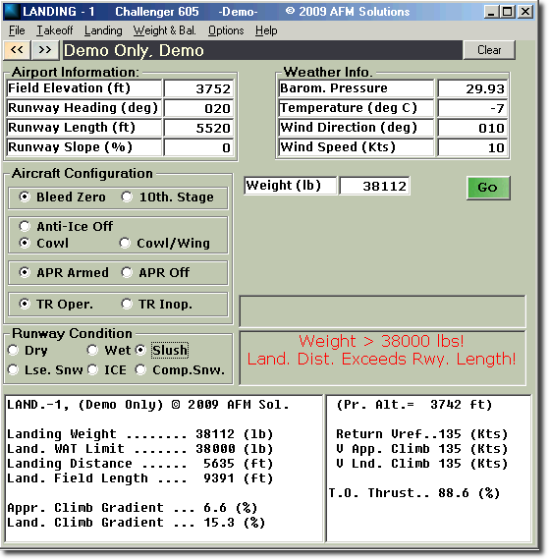Click the Clear button
Screen dimensions: 549x560
coord(489,50)
